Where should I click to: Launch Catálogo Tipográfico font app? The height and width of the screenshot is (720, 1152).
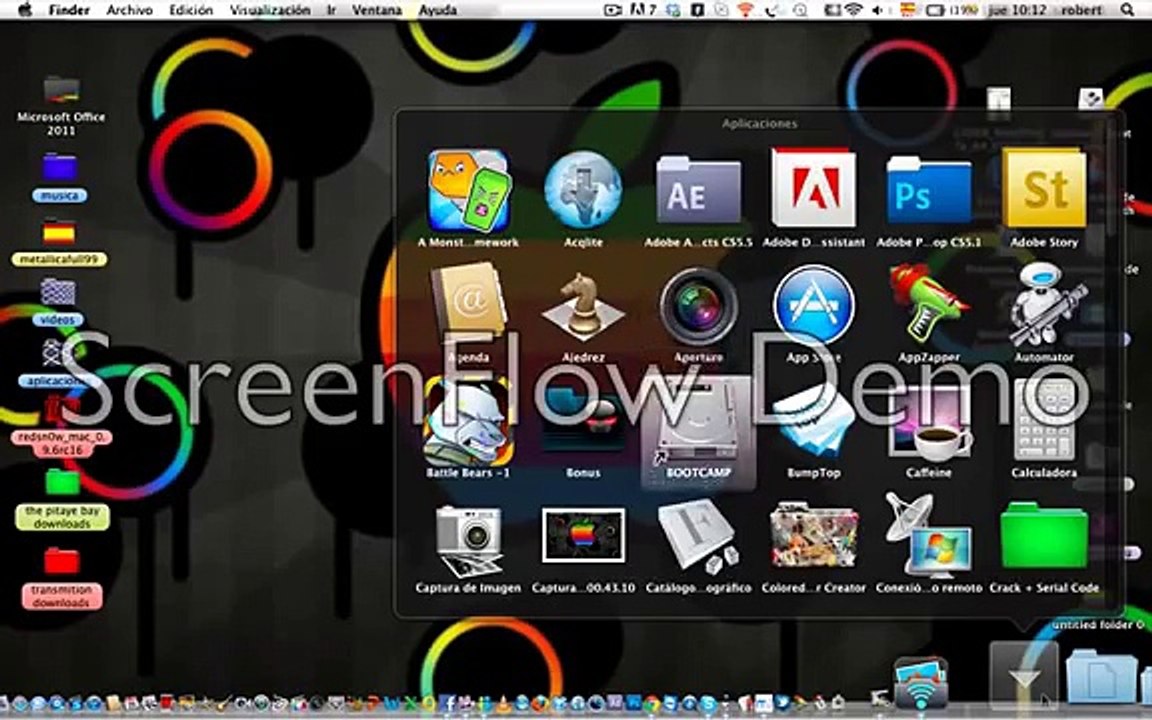pos(698,536)
